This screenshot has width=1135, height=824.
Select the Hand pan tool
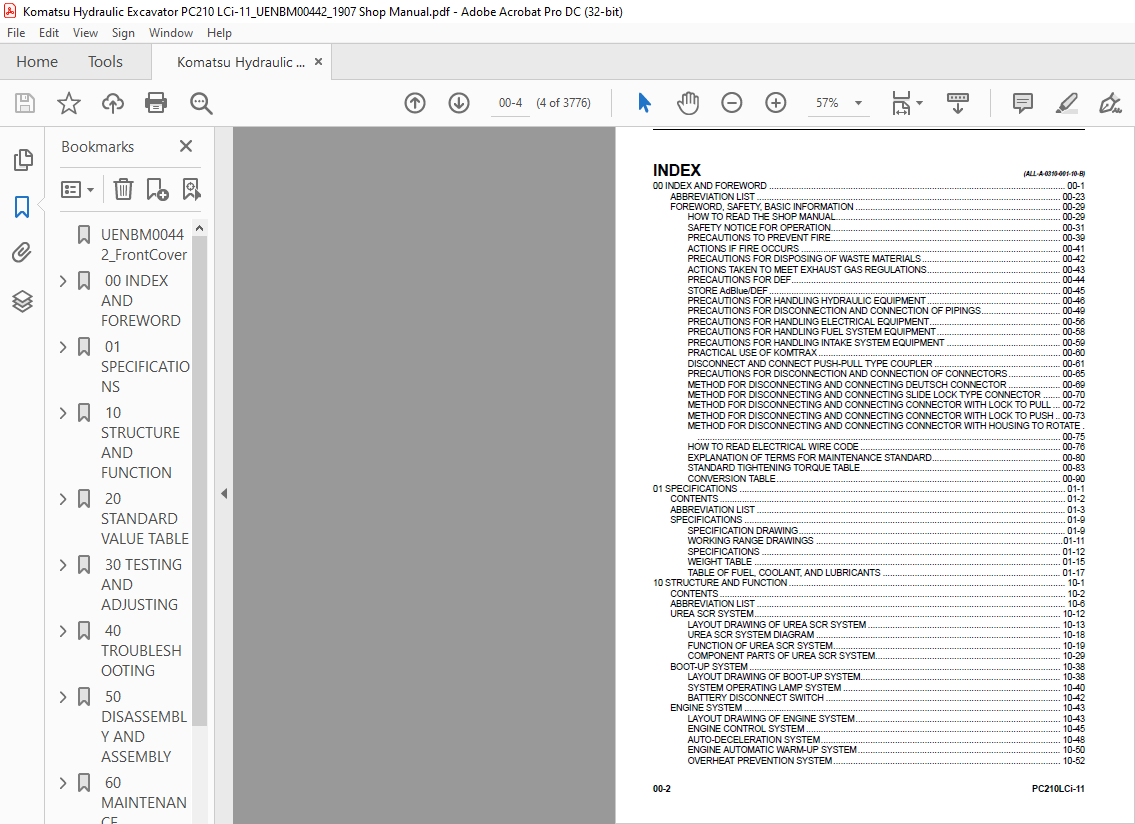click(688, 103)
